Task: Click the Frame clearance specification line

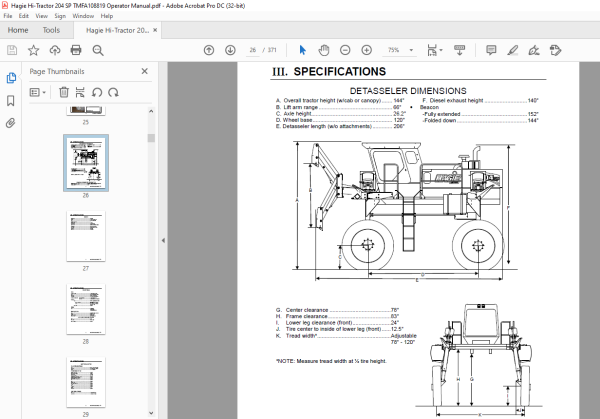Action: coord(337,316)
